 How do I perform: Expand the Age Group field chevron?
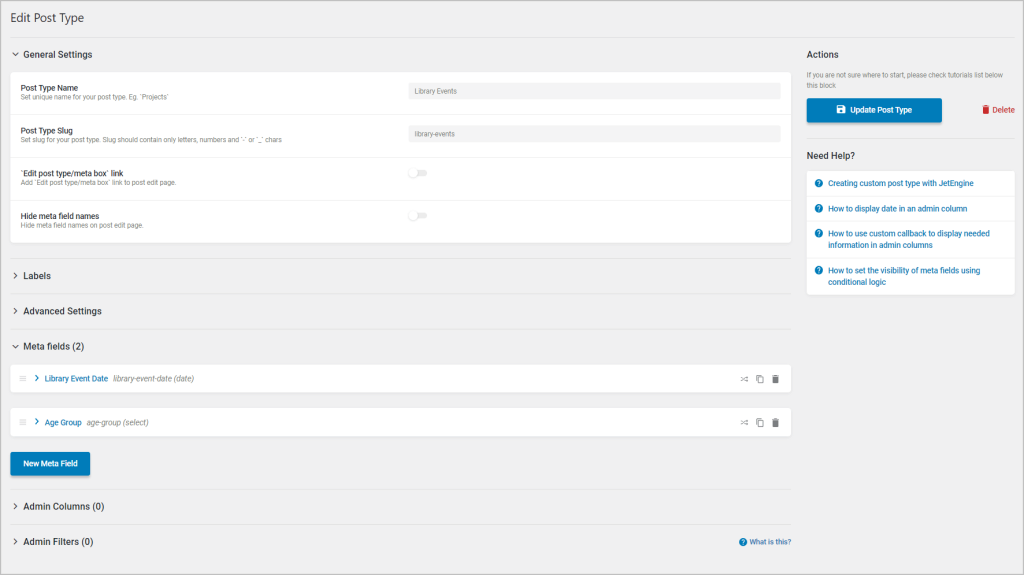[37, 423]
